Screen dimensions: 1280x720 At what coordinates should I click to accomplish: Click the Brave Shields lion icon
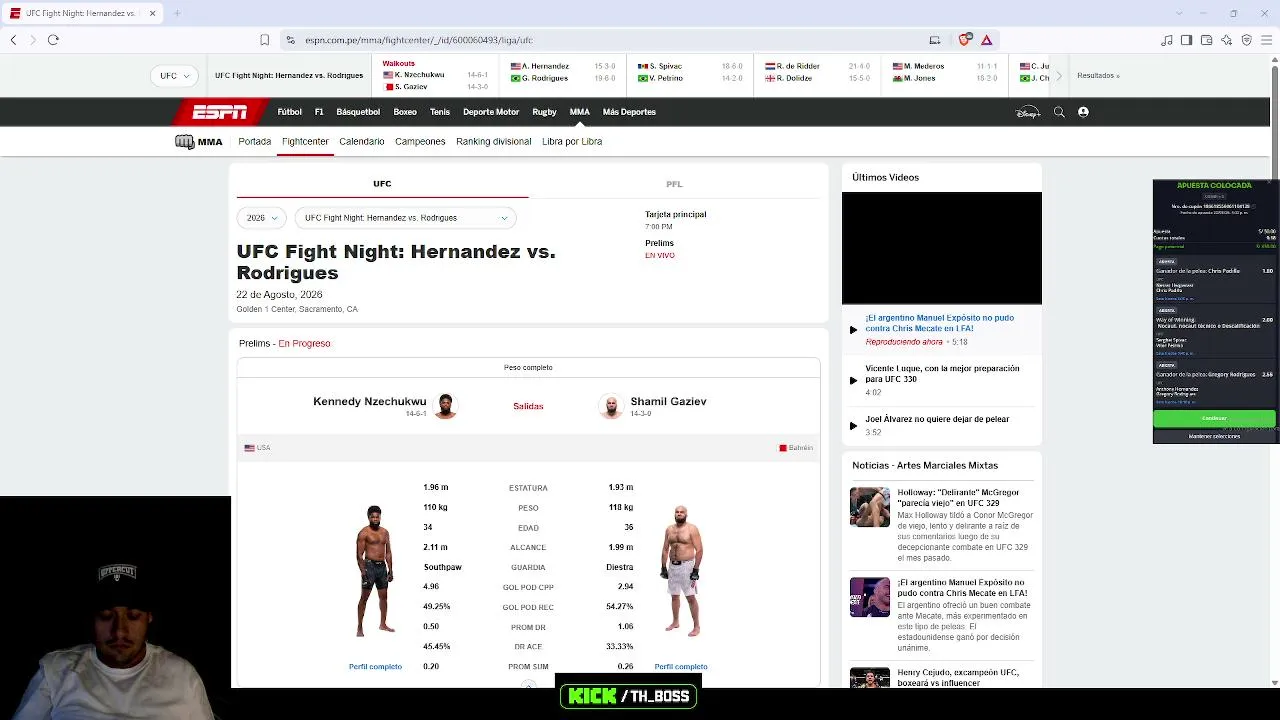964,40
